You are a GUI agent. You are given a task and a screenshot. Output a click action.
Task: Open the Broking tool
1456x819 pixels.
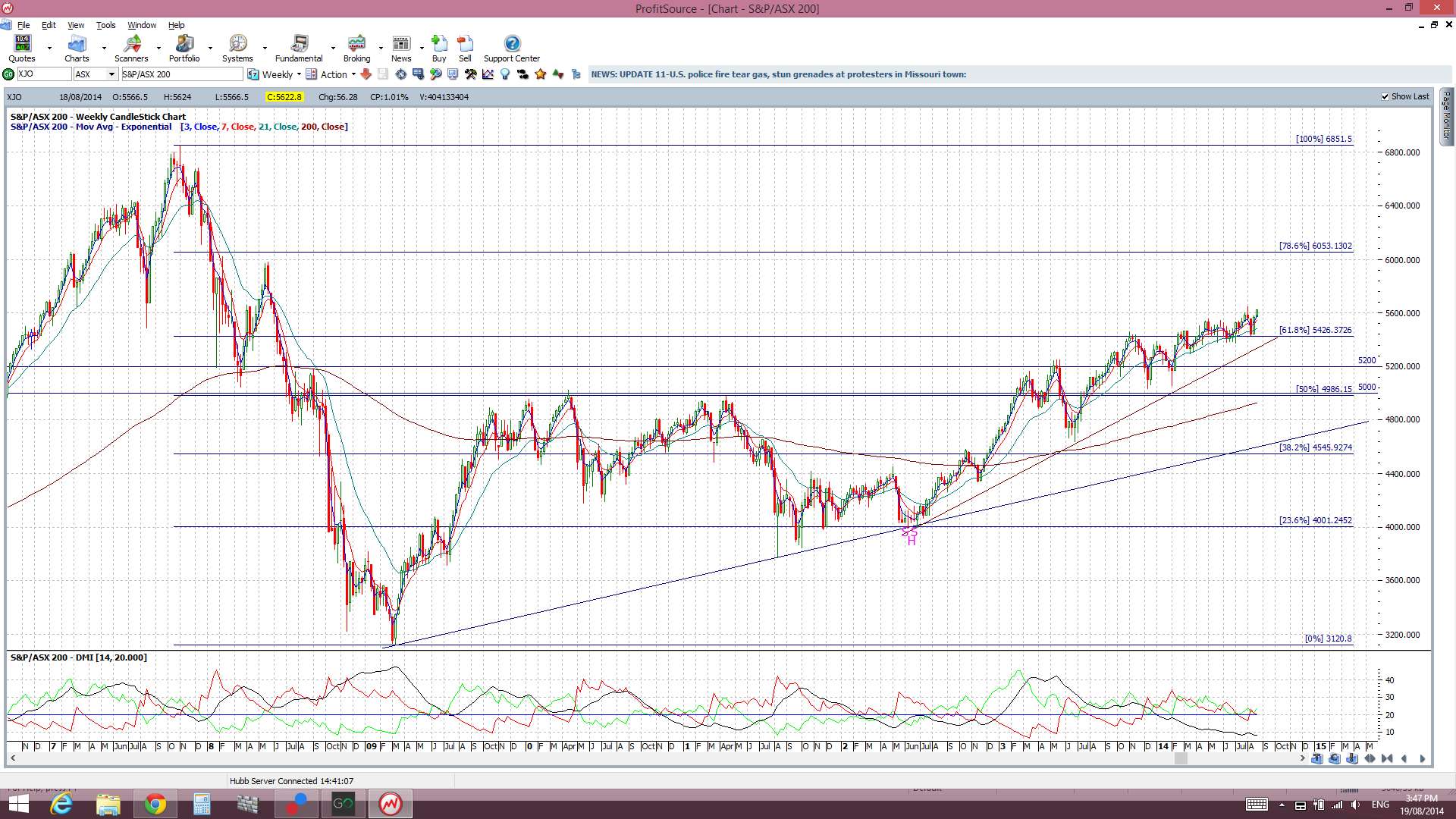(x=356, y=49)
